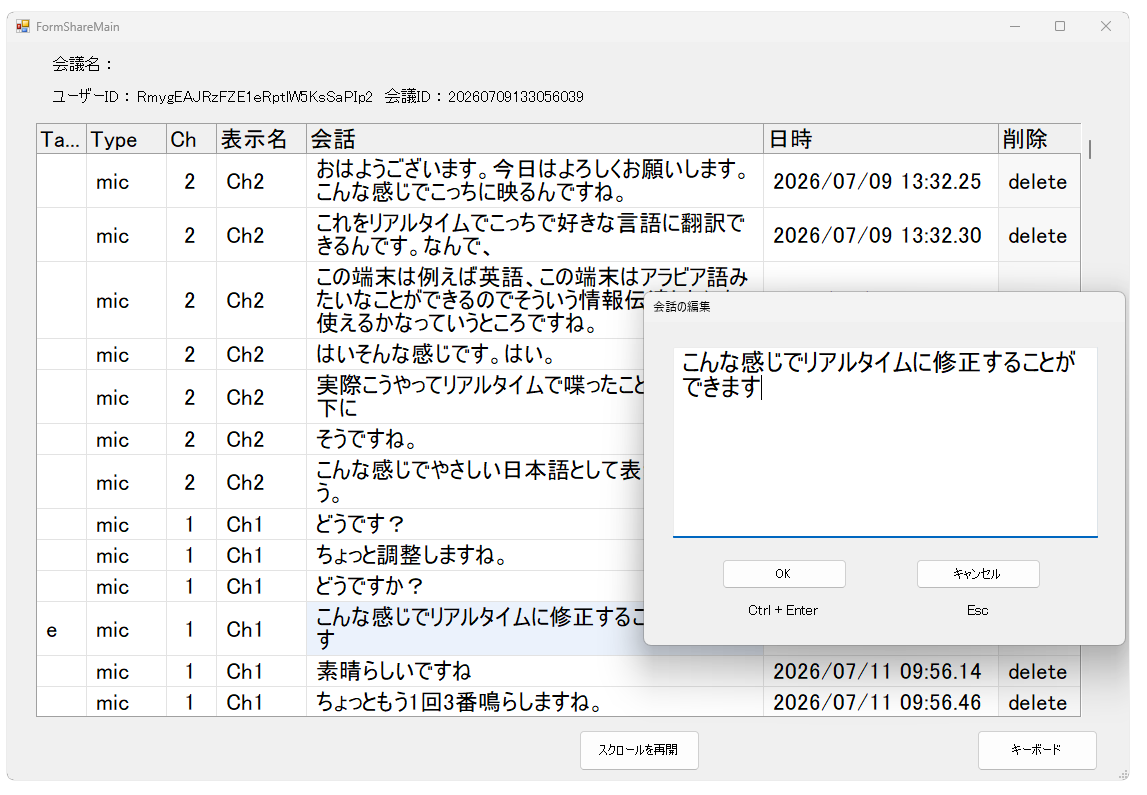
Task: Click into the conversation edit text box
Action: point(884,442)
